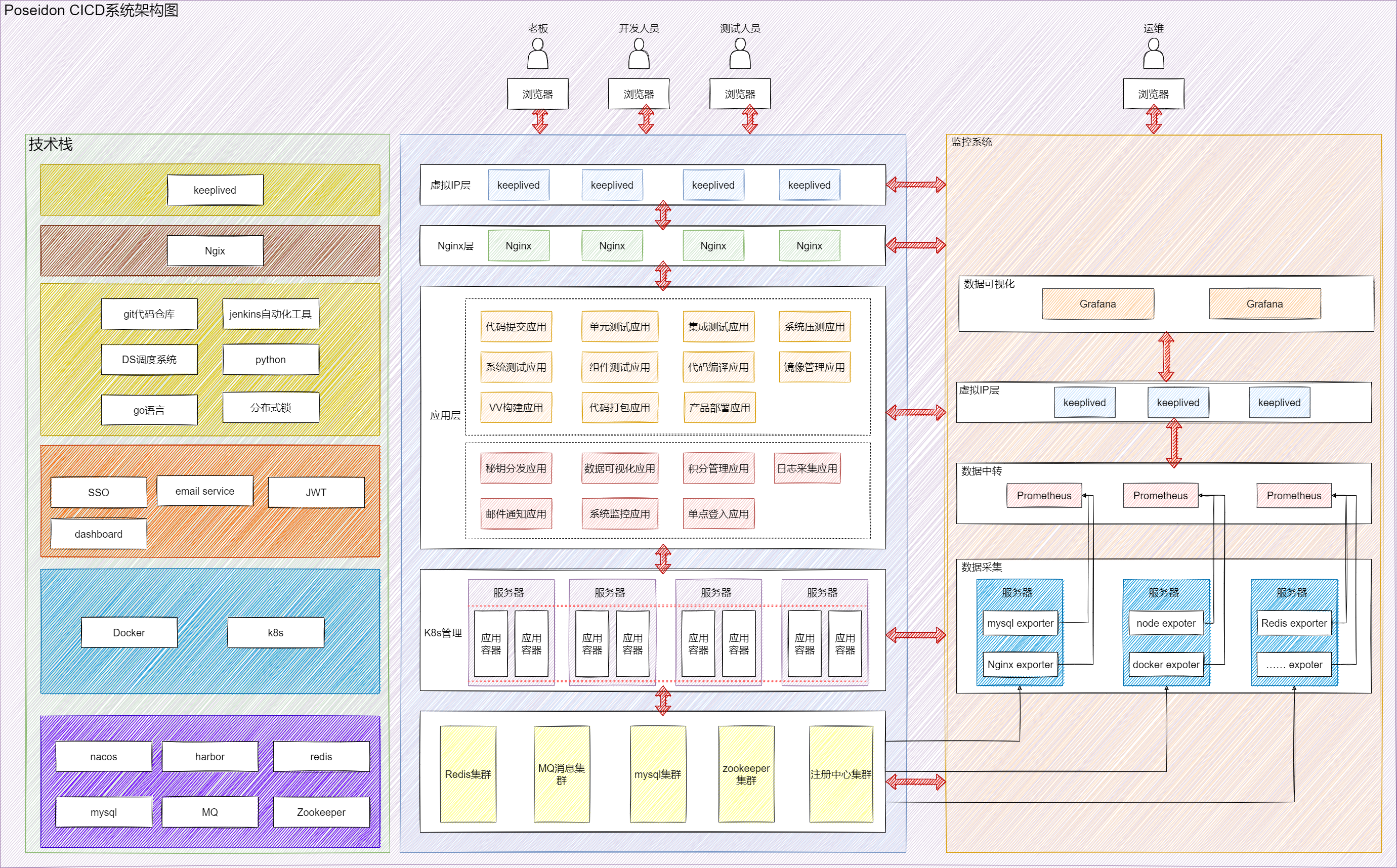Click the 老板 浏览器 box
Screen dimensions: 1397x868
click(x=537, y=94)
